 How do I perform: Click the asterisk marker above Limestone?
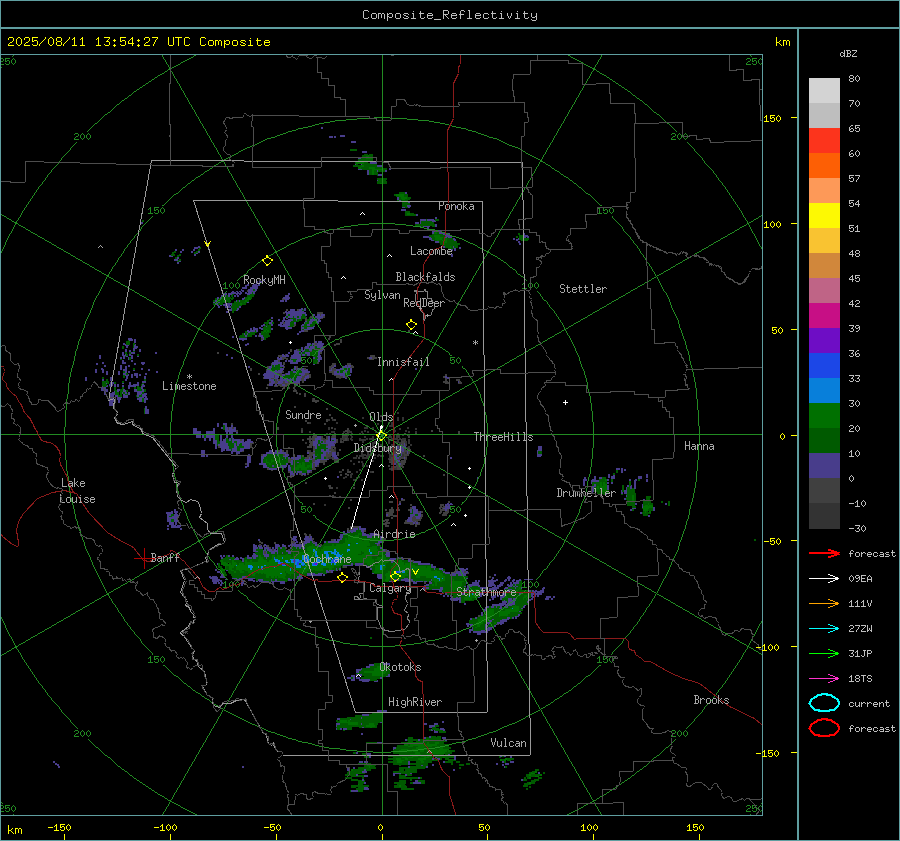tap(189, 377)
